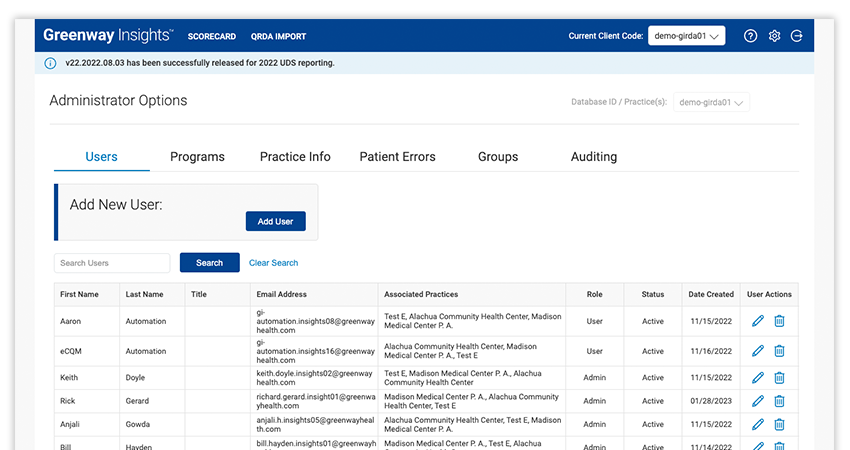Click the logout icon in header
The image size is (850, 450).
coord(797,36)
